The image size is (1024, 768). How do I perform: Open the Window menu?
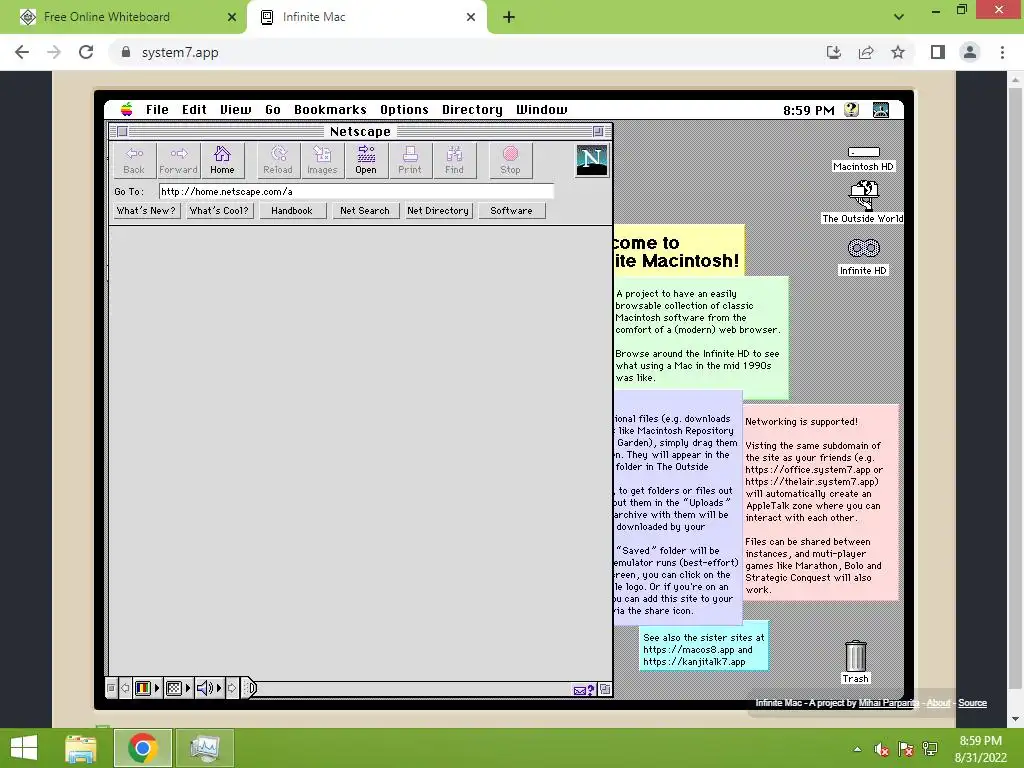(x=542, y=110)
